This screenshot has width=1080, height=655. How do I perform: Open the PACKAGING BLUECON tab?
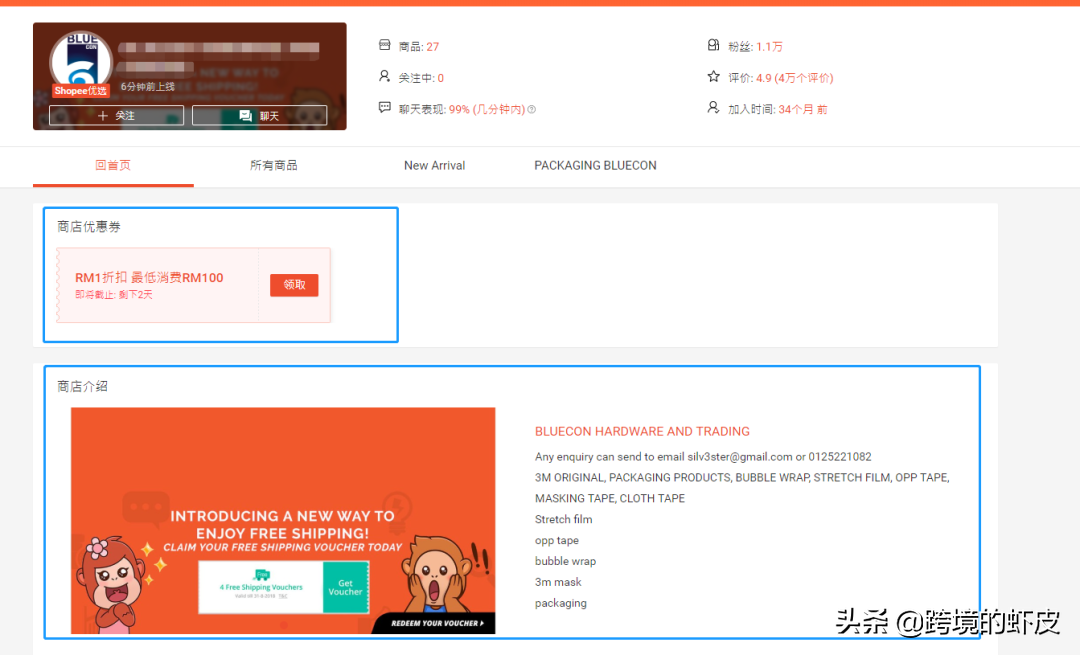click(x=595, y=165)
